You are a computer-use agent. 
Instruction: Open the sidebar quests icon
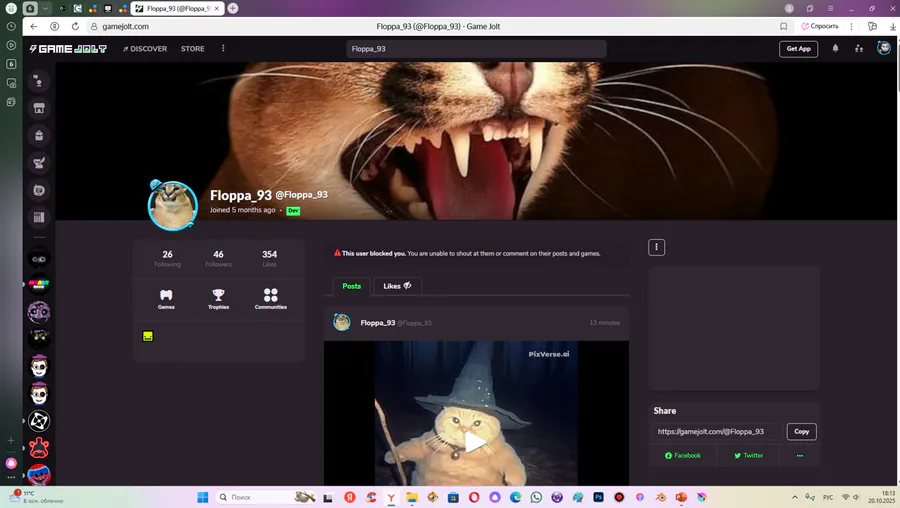point(39,163)
